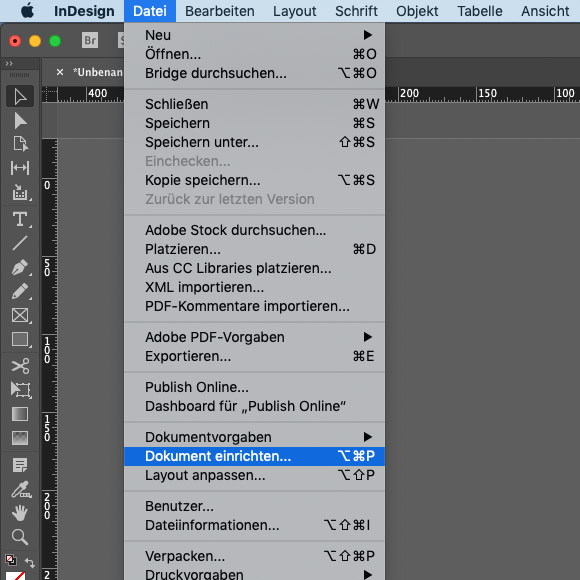Image resolution: width=580 pixels, height=580 pixels.
Task: Expand the toolbar with double chevron
Action: 9,64
